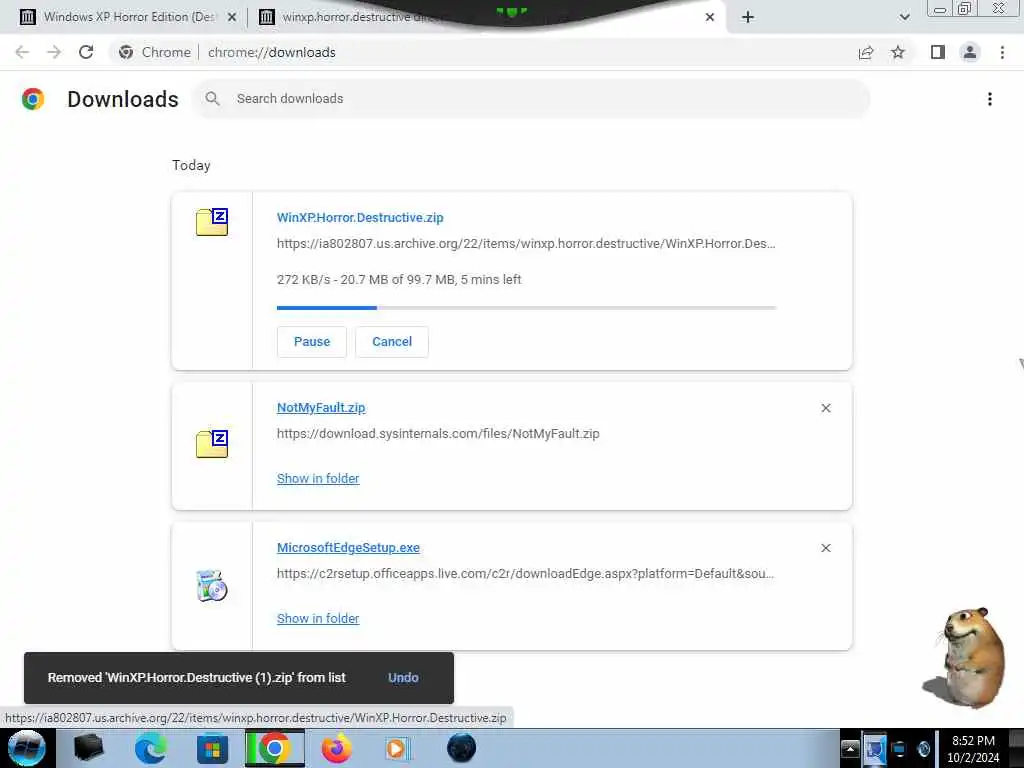Screen dimensions: 1024x768
Task: Show NotMyFault.zip in folder
Action: pyautogui.click(x=318, y=479)
